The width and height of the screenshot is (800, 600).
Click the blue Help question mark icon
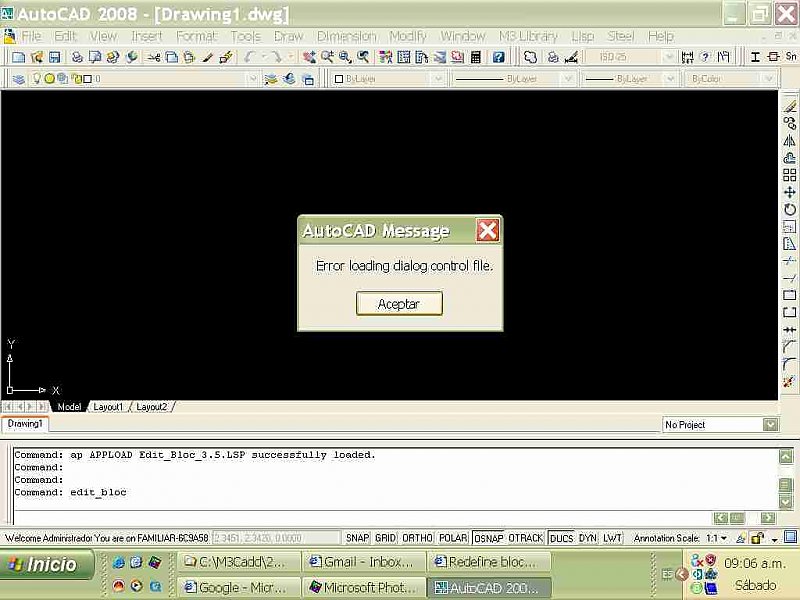coord(498,57)
